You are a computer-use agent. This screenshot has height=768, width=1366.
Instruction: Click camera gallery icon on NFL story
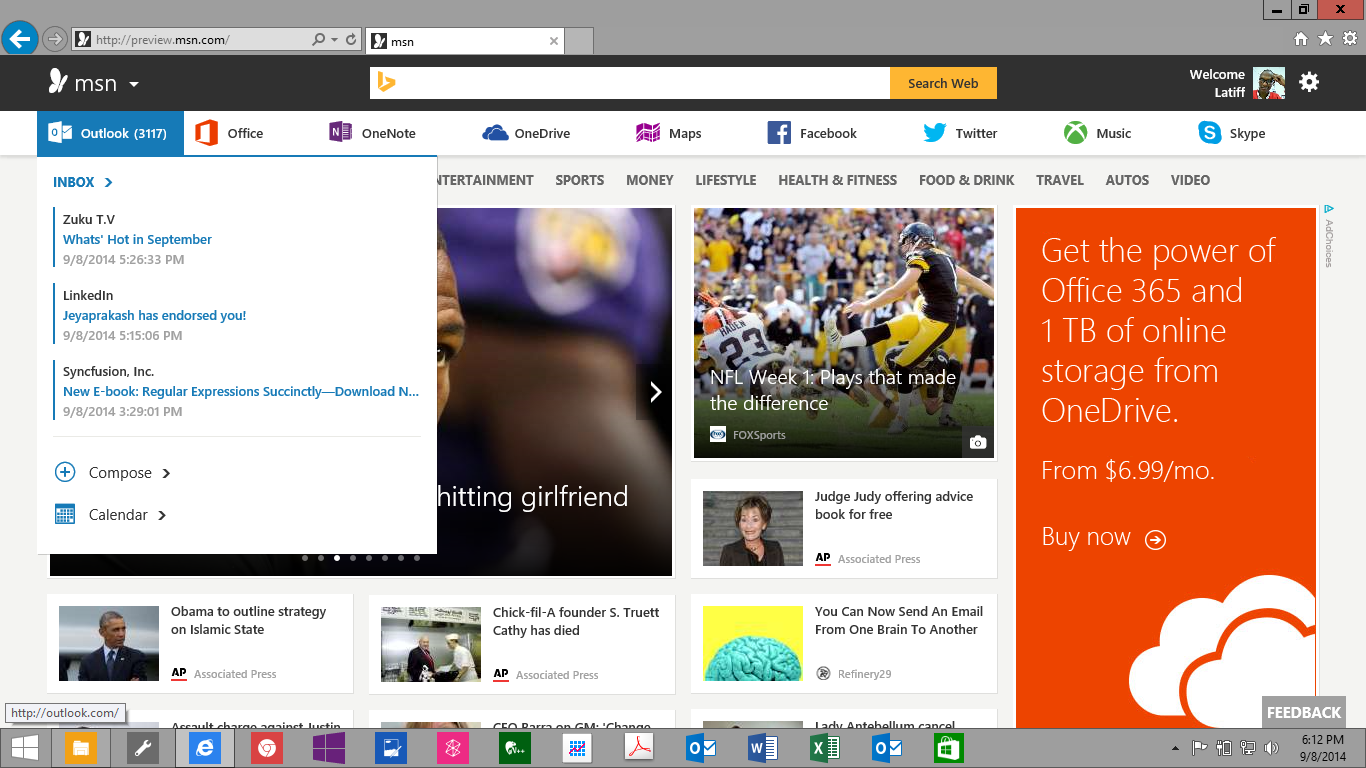pos(978,442)
